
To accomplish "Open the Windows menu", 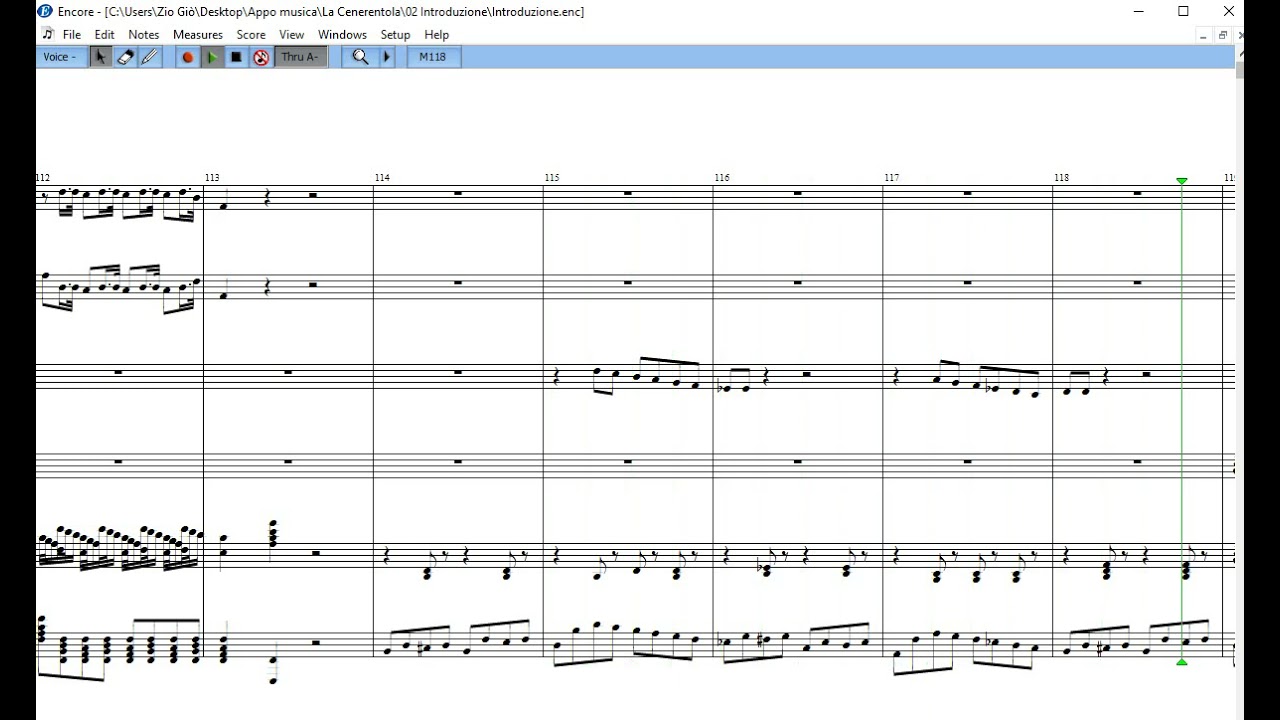I will point(342,34).
